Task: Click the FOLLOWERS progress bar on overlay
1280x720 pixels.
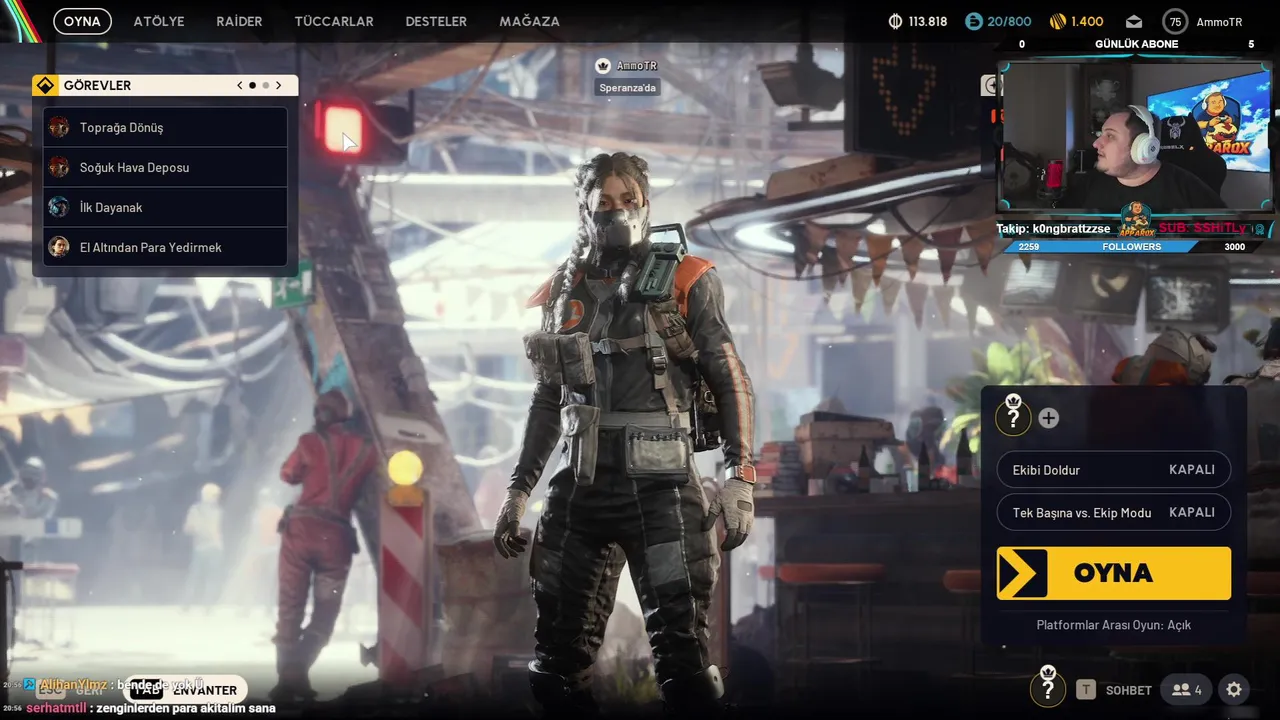Action: [x=1131, y=246]
